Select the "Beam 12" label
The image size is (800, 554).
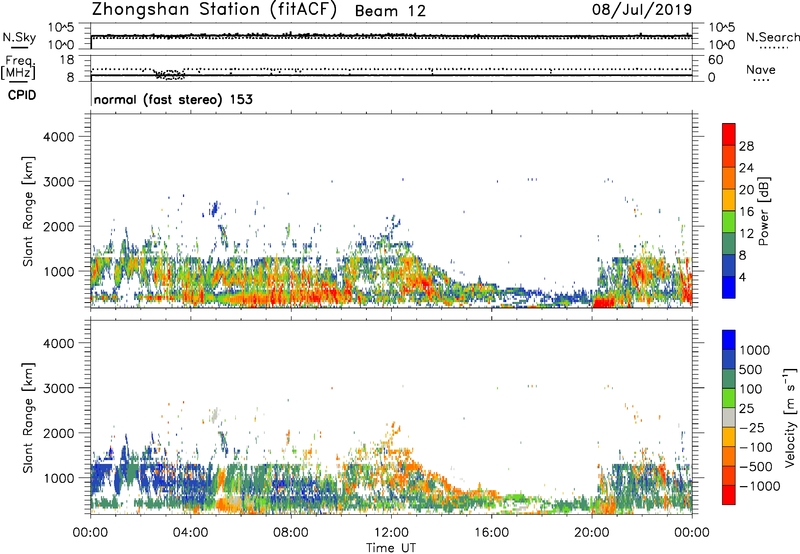tap(390, 11)
